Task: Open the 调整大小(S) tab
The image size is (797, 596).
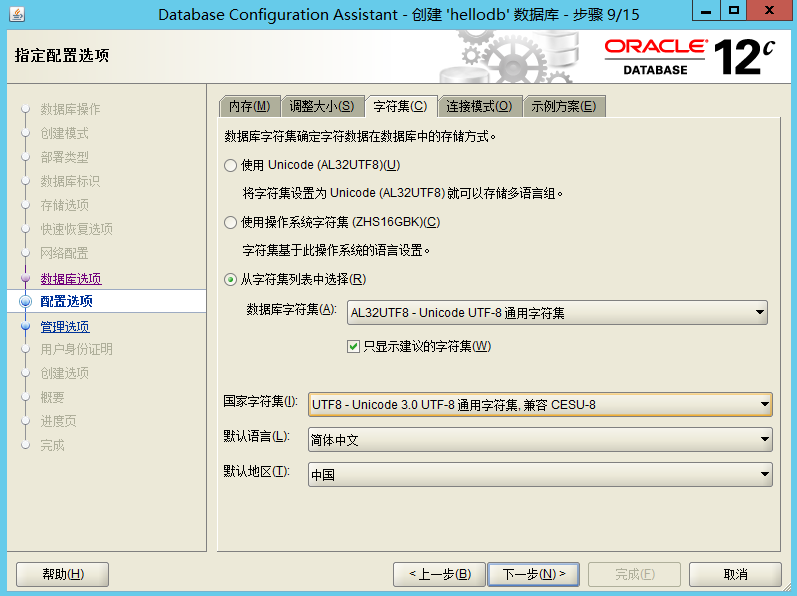Action: point(322,106)
